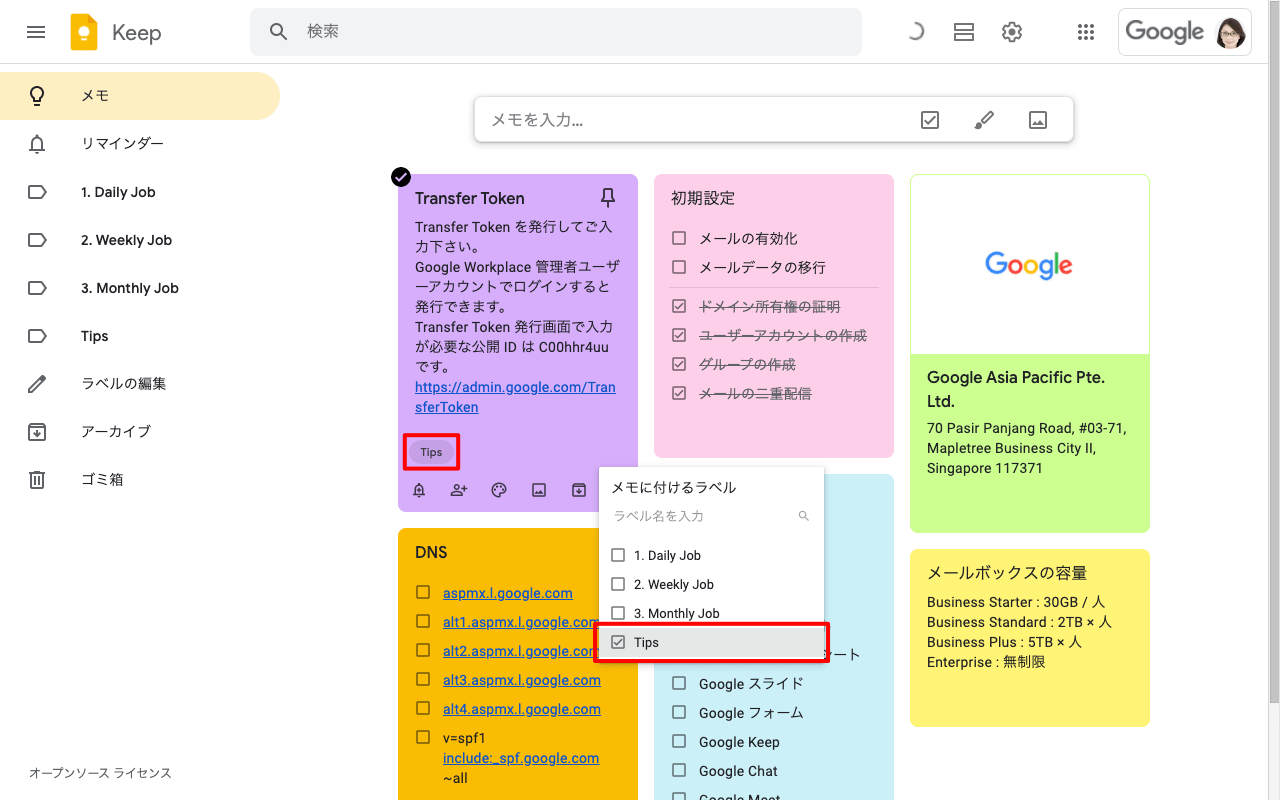The width and height of the screenshot is (1280, 800).
Task: Uncheck グループの作成 item
Action: pyautogui.click(x=679, y=364)
